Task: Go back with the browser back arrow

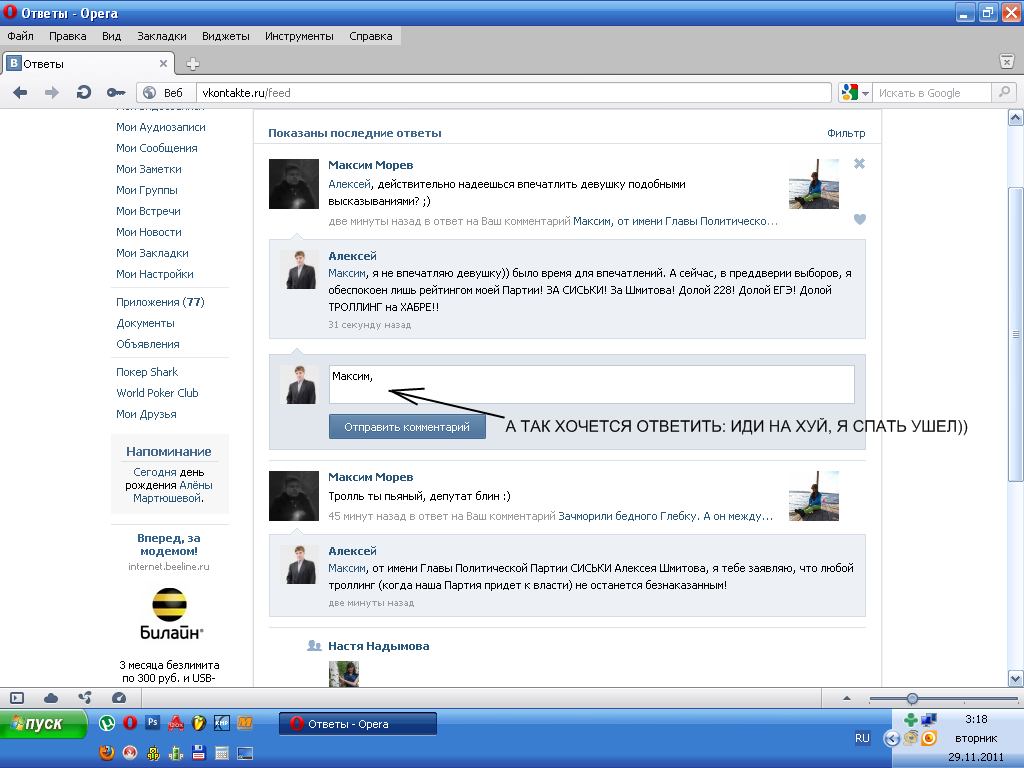Action: [x=20, y=93]
